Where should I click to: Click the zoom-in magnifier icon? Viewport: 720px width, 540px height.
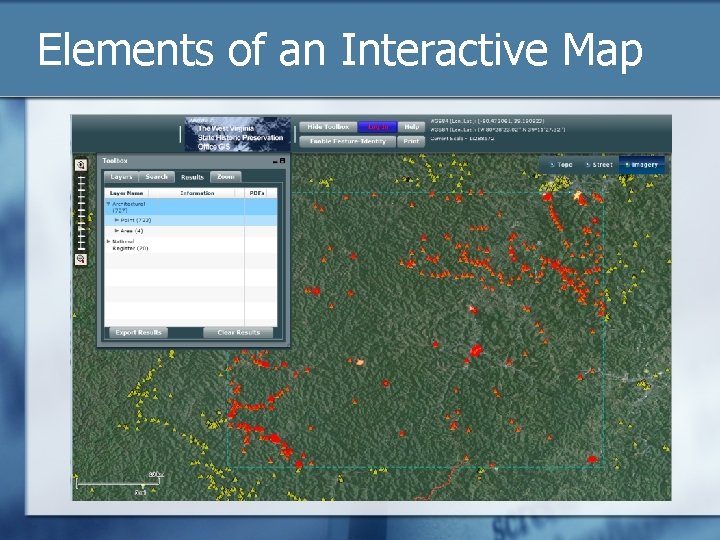(81, 165)
